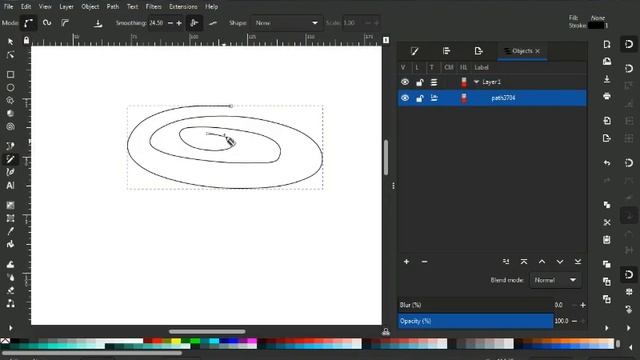Decrease Smoothing value with minus

coord(170,23)
